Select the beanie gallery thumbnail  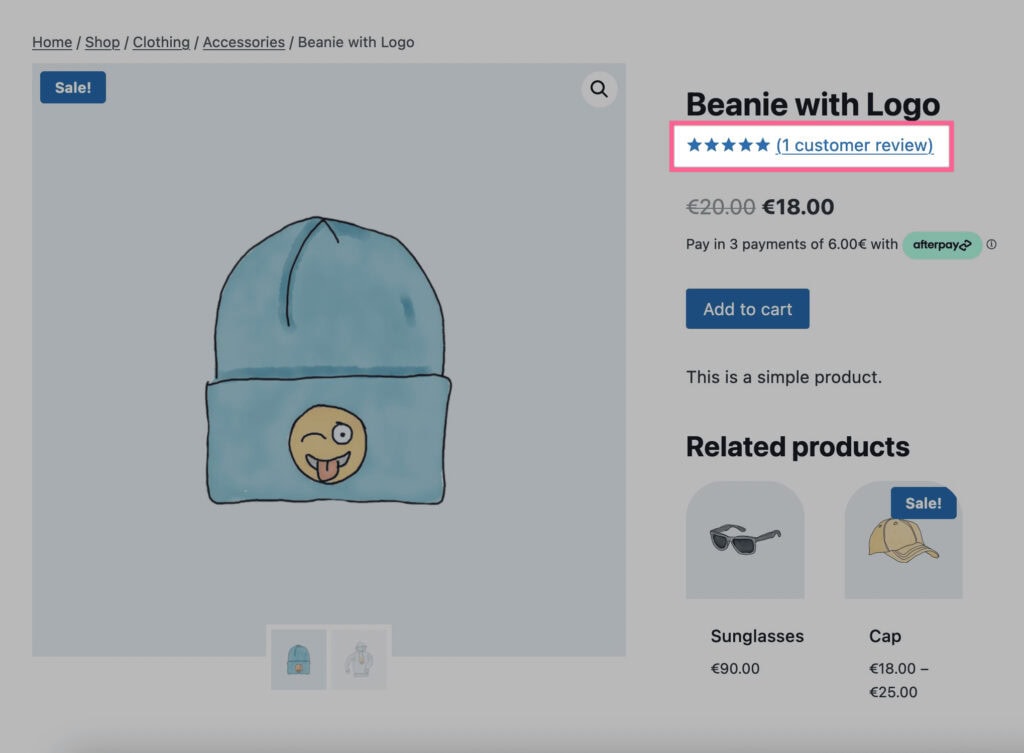(x=298, y=660)
